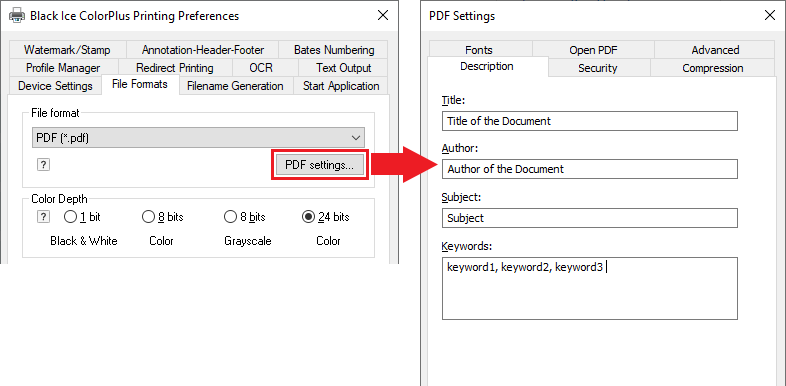Open the Filename Generation tab
This screenshot has height=386, width=786.
(235, 86)
